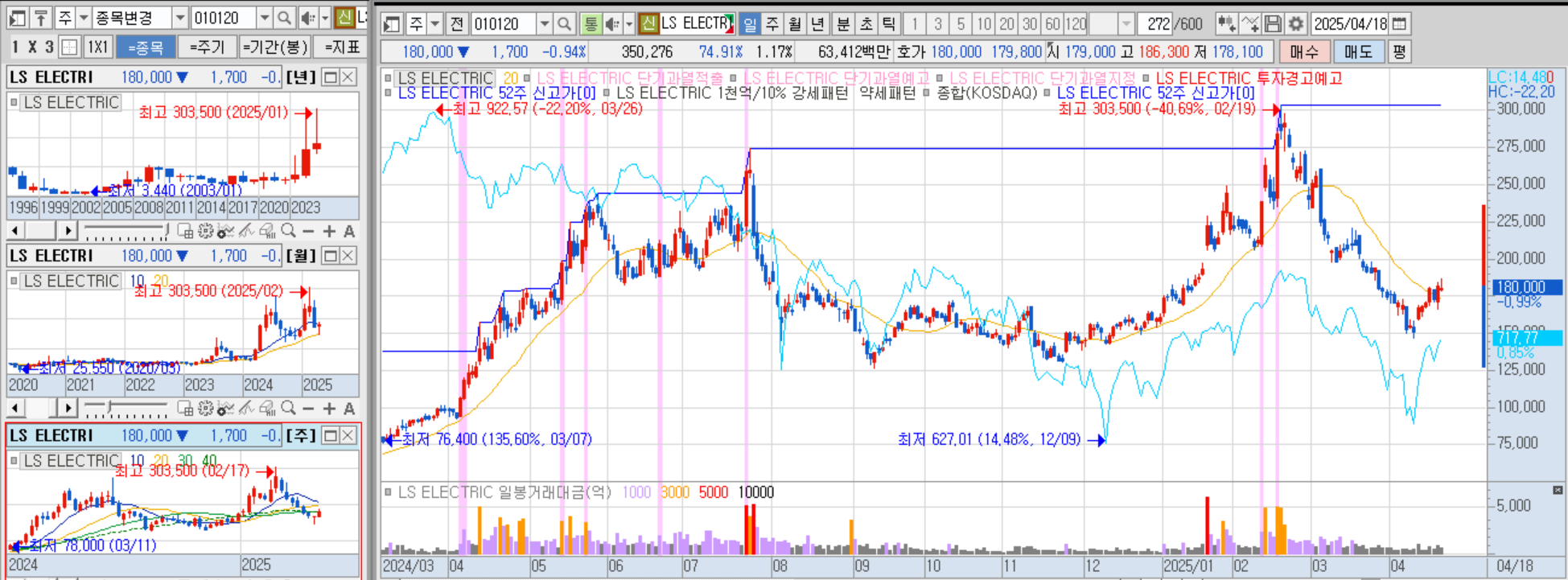Click the main chart panel layout icon
1568x580 pixels.
[392, 24]
